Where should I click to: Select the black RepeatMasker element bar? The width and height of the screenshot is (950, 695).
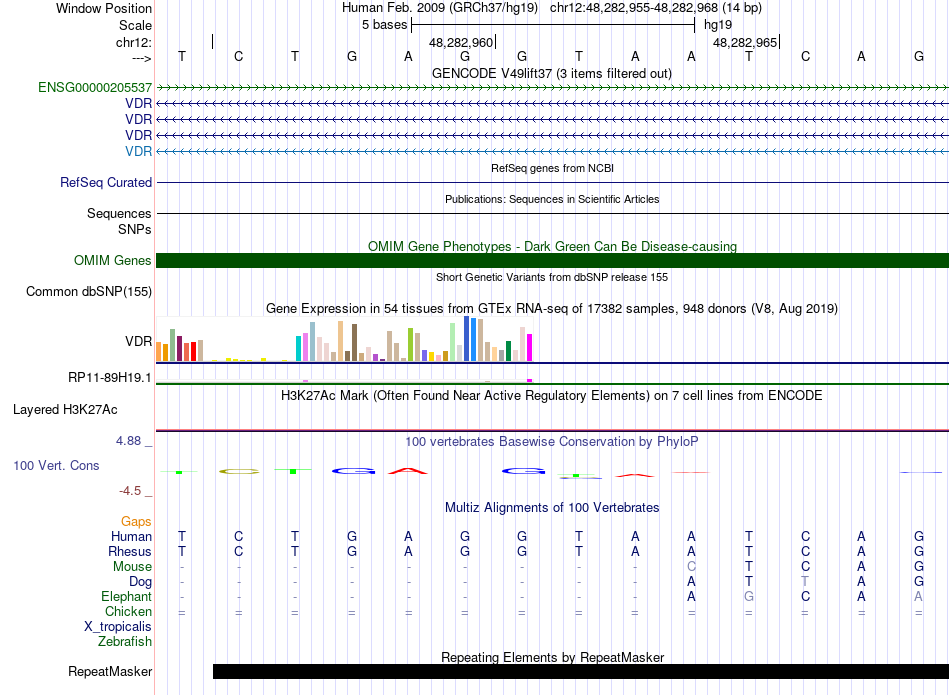581,671
